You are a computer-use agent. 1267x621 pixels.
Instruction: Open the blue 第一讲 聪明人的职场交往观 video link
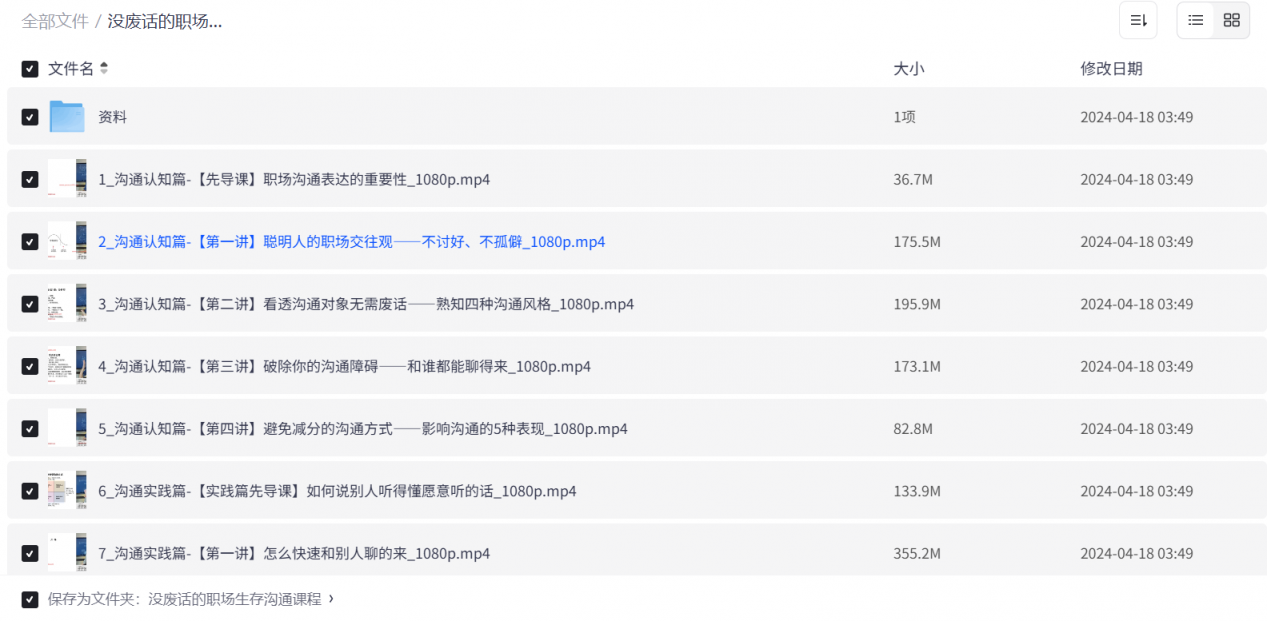point(351,242)
